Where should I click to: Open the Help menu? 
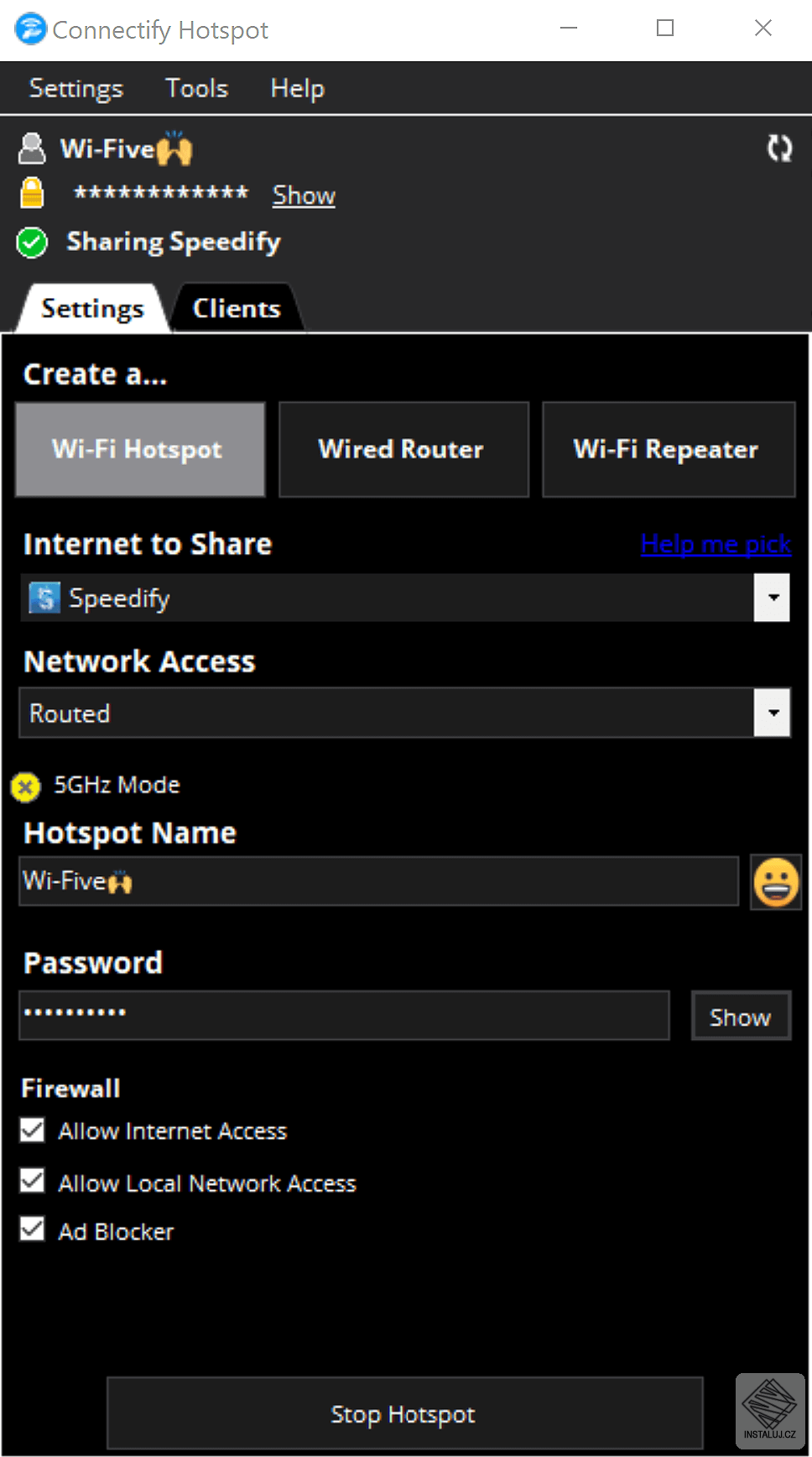[297, 88]
